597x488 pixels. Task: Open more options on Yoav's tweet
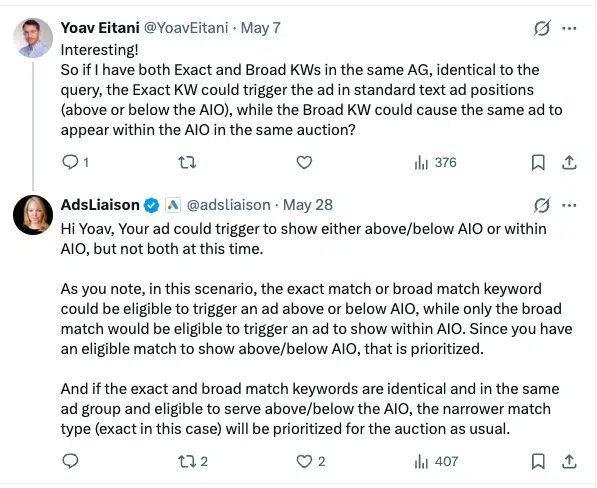click(x=569, y=28)
